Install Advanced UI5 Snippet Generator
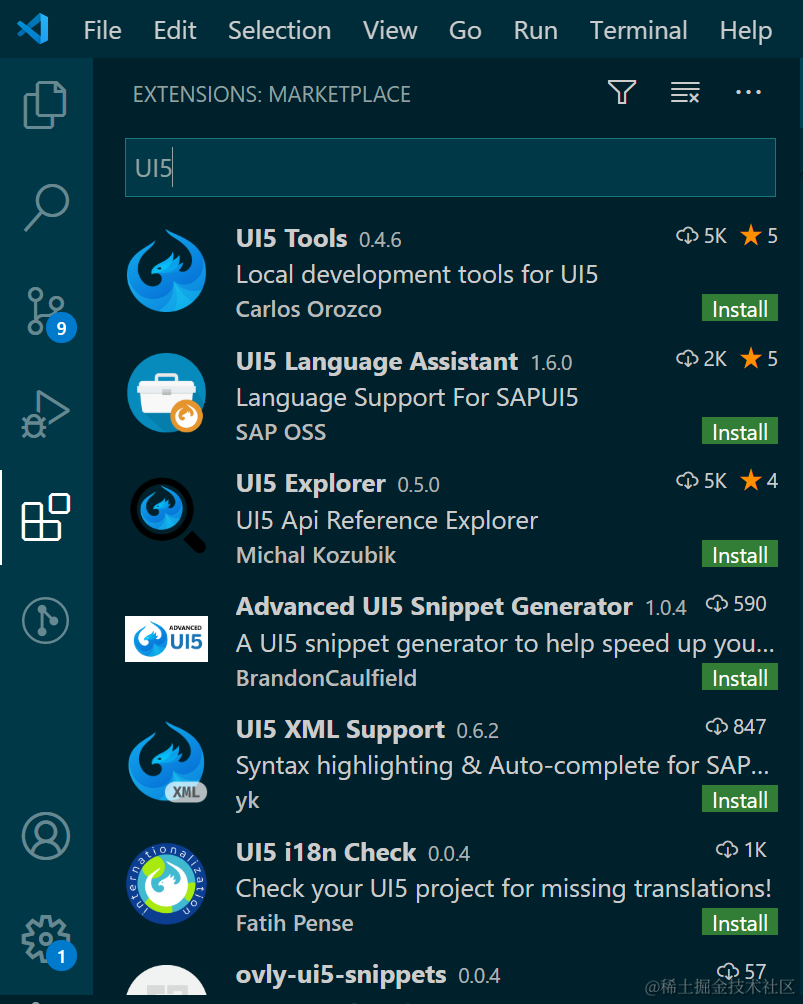Image resolution: width=803 pixels, height=1004 pixels. click(740, 677)
